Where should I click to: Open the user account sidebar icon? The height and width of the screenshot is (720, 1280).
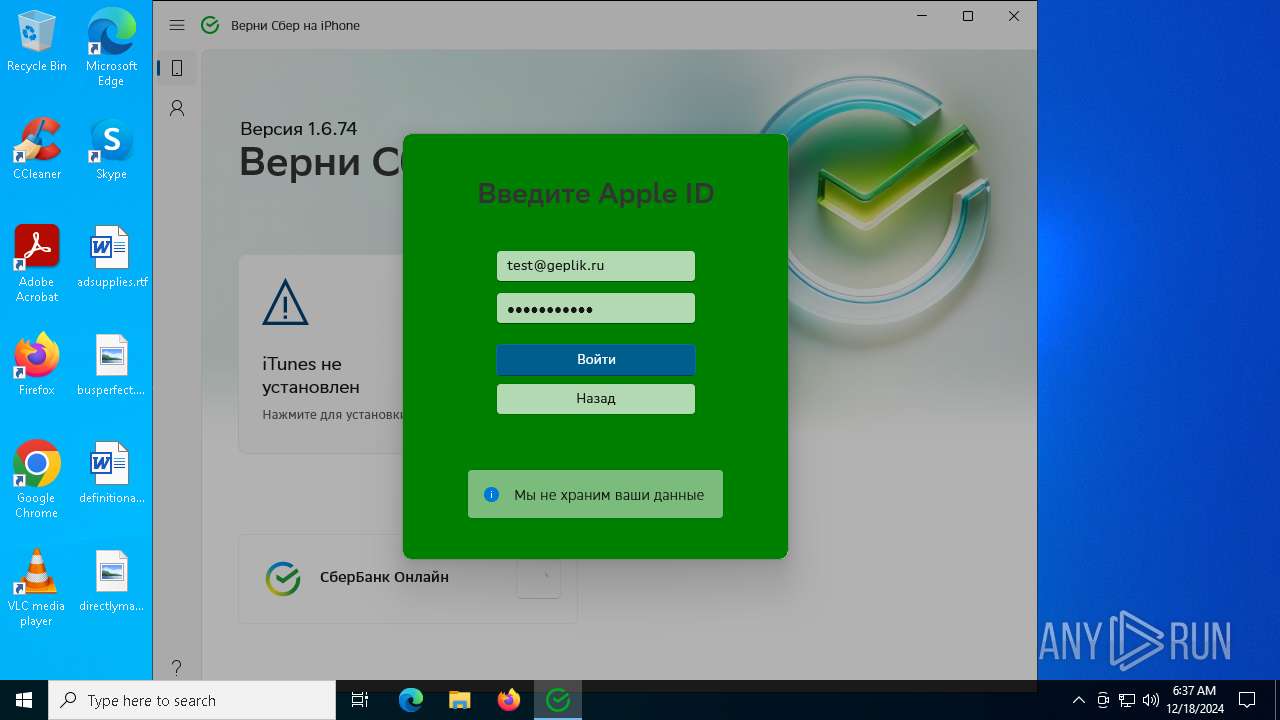click(177, 108)
